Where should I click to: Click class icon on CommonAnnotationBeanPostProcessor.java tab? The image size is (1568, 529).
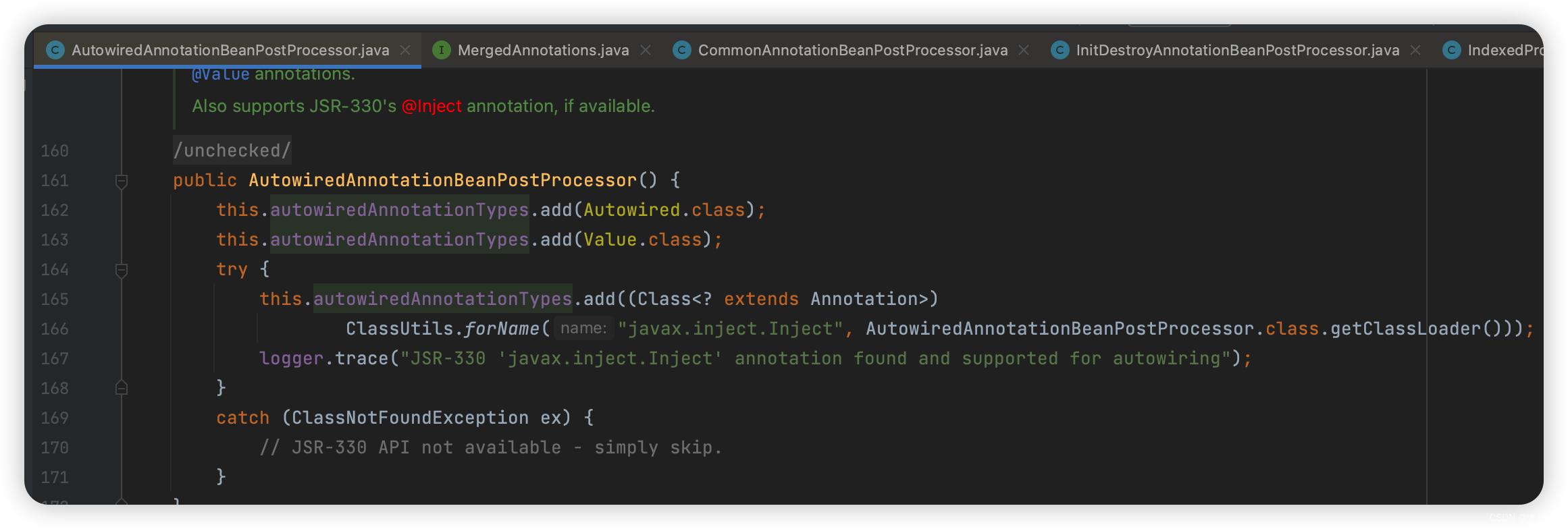point(682,51)
